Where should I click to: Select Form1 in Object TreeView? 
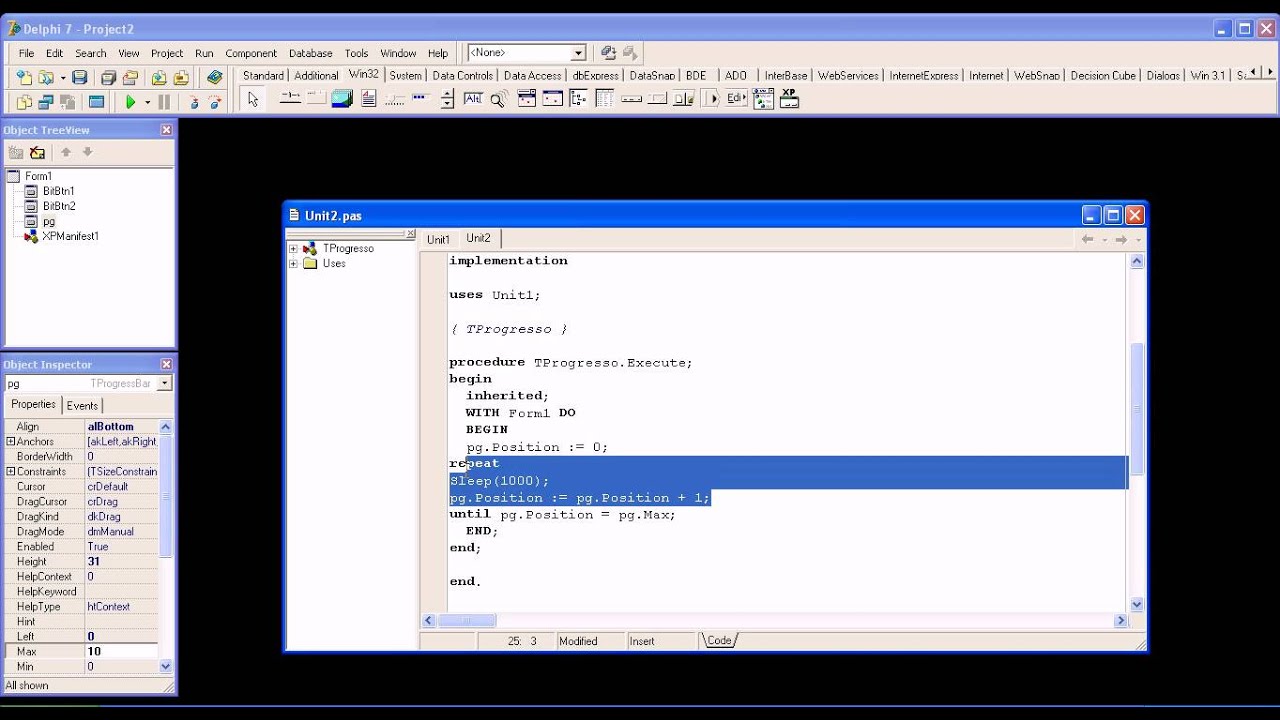[38, 176]
